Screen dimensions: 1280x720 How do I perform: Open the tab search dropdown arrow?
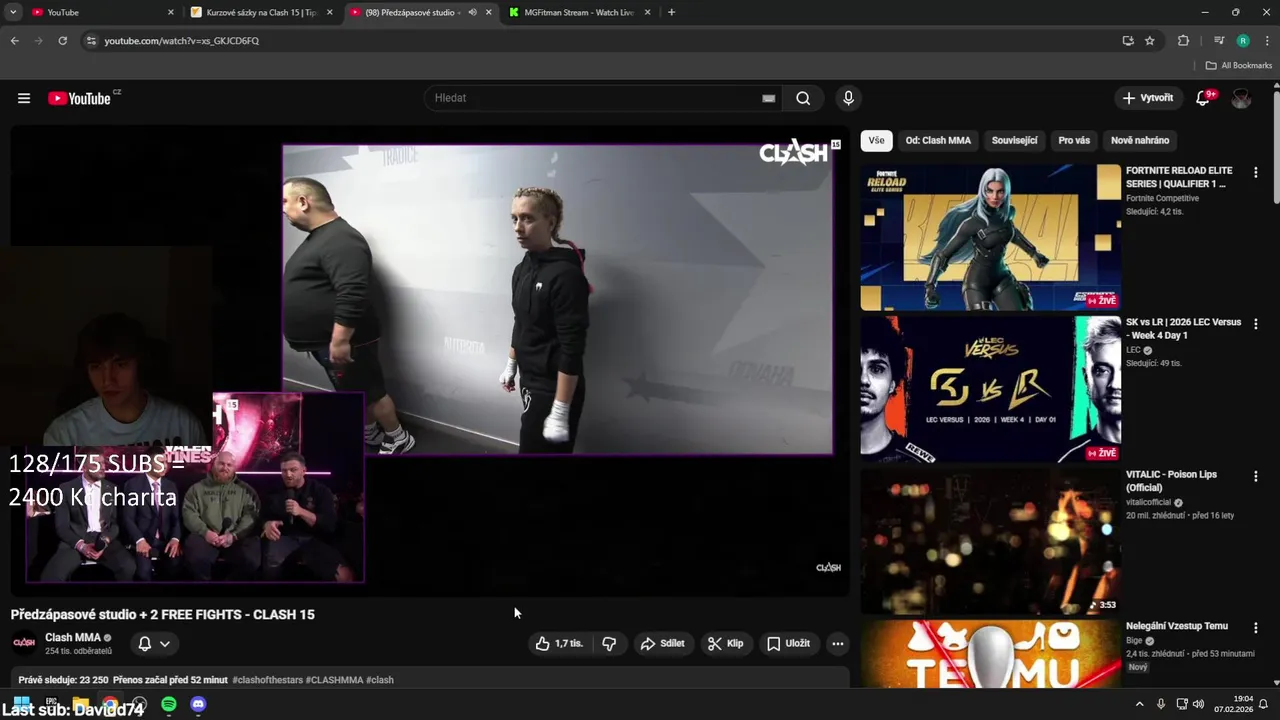13,12
